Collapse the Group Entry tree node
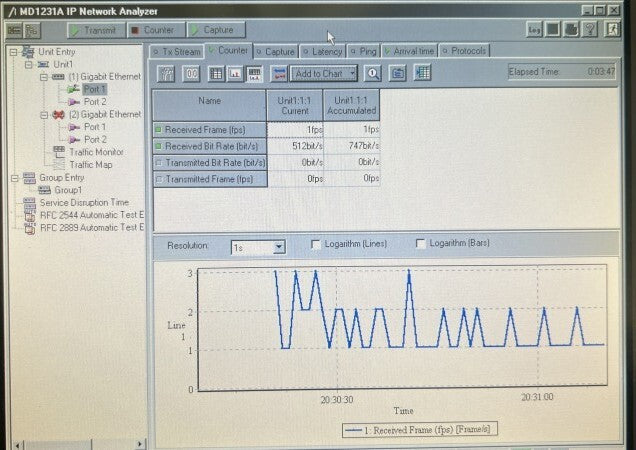The width and height of the screenshot is (636, 450). (x=14, y=178)
